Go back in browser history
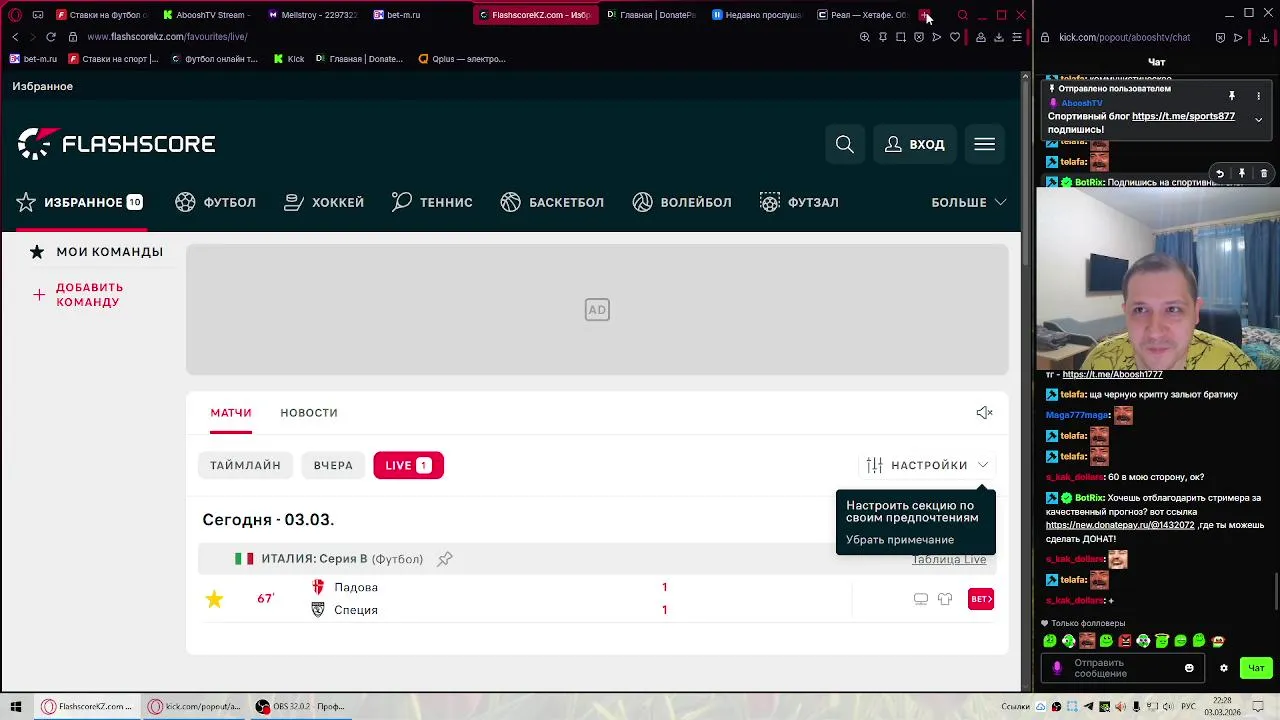 pos(15,37)
